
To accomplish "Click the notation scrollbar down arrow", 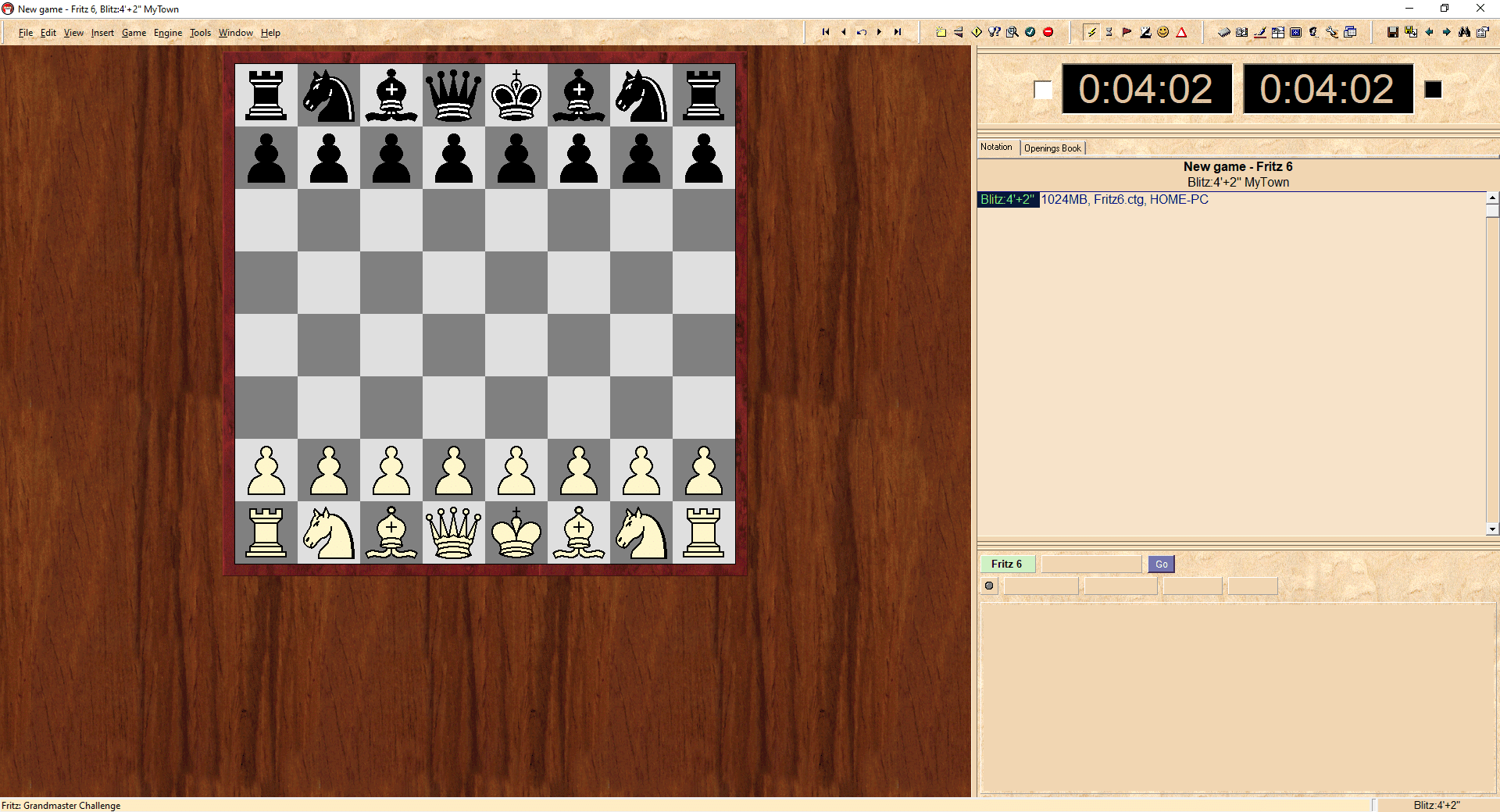I will pyautogui.click(x=1492, y=529).
